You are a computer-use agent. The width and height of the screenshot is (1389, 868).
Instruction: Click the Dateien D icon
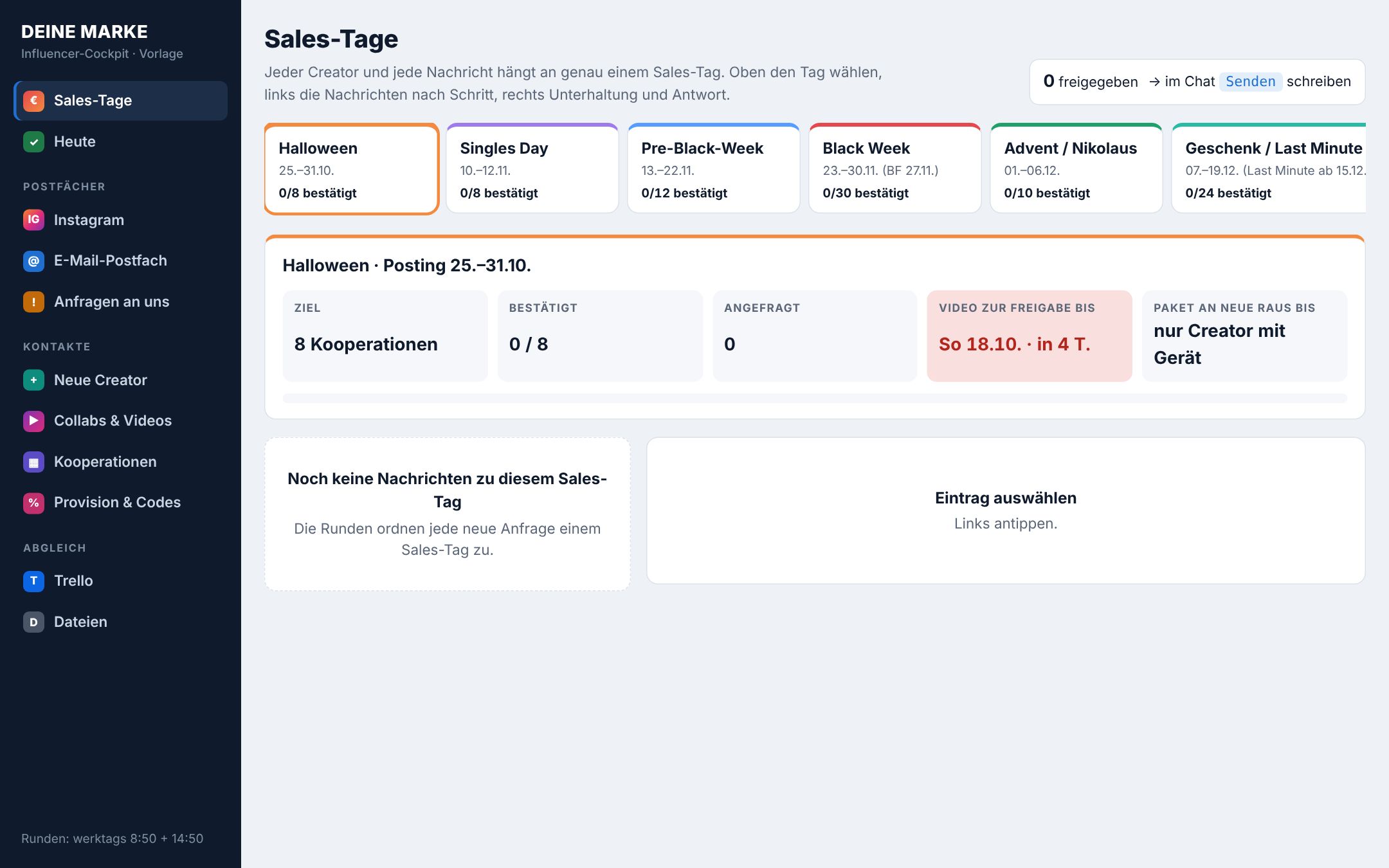(33, 622)
